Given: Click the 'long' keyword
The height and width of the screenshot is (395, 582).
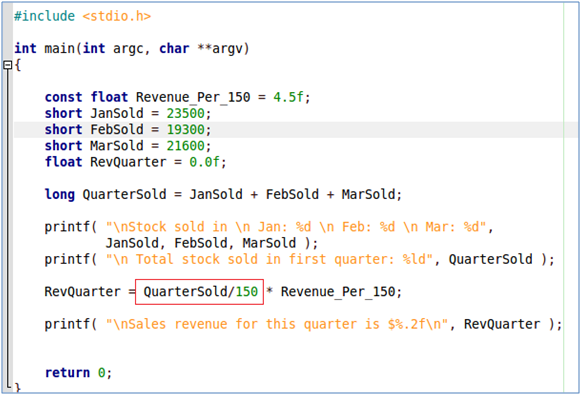Looking at the screenshot, I should (x=60, y=195).
